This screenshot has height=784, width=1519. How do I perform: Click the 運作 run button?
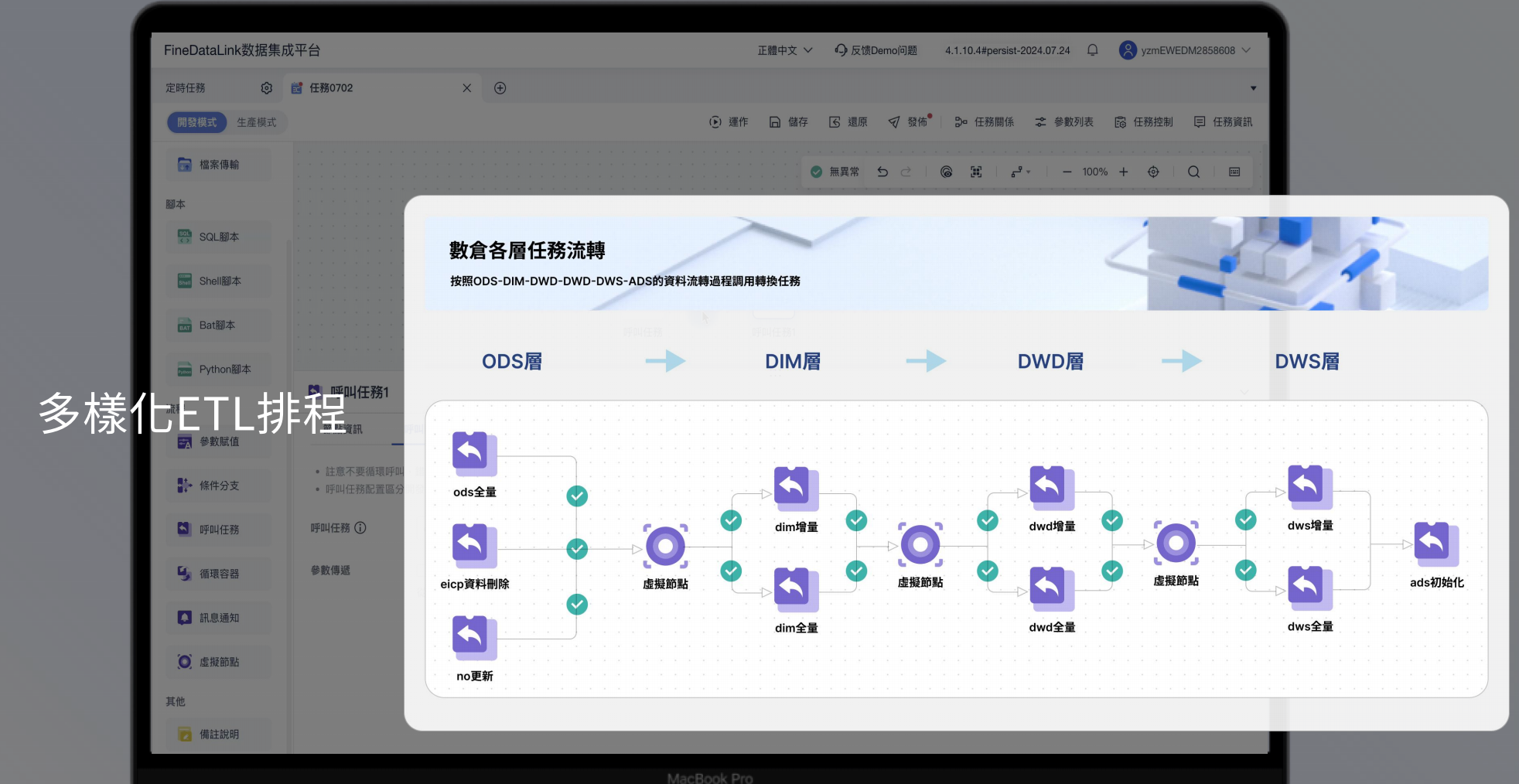pos(729,122)
